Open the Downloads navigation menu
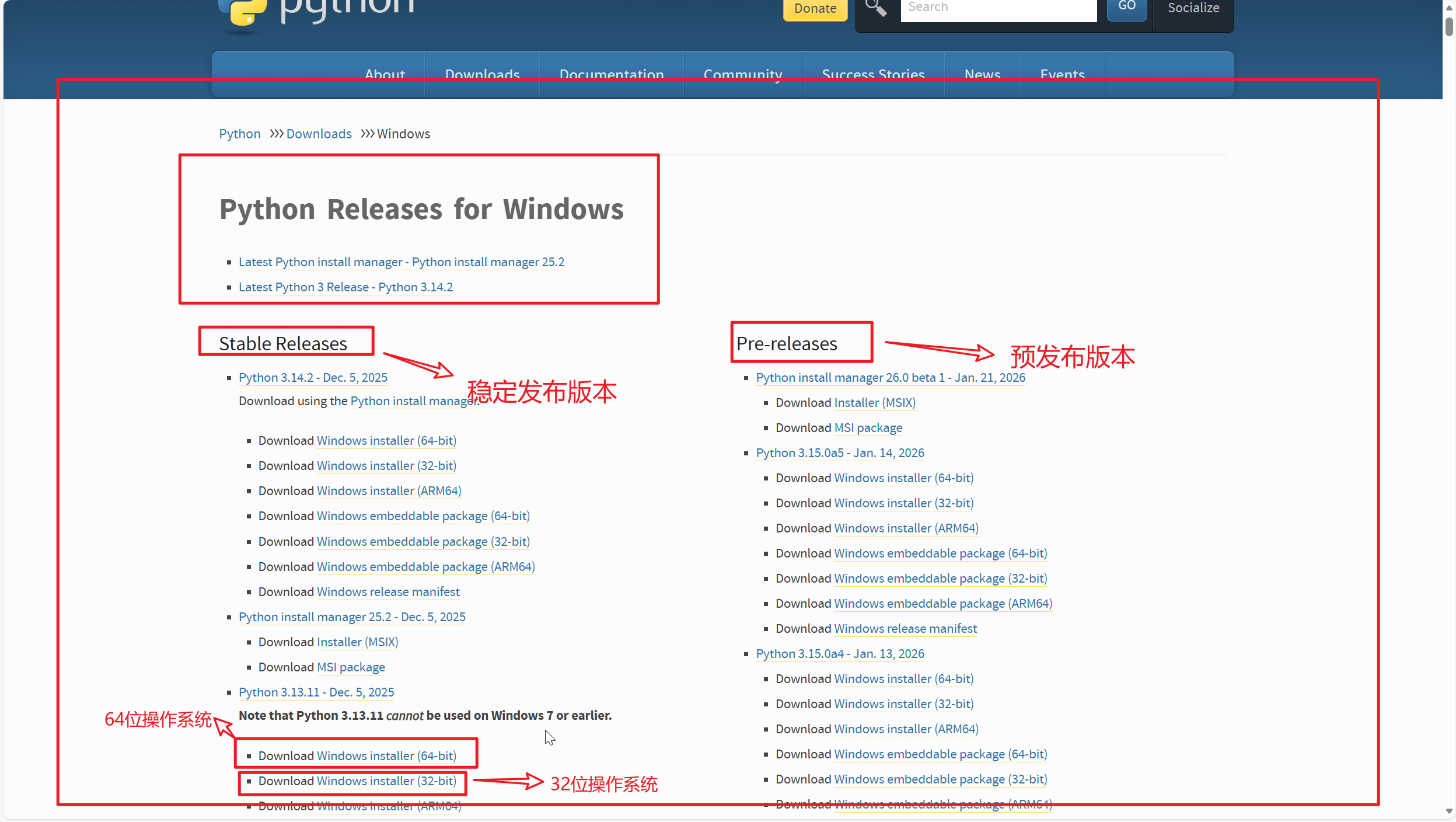Screen dimensions: 1456x822 tap(482, 75)
